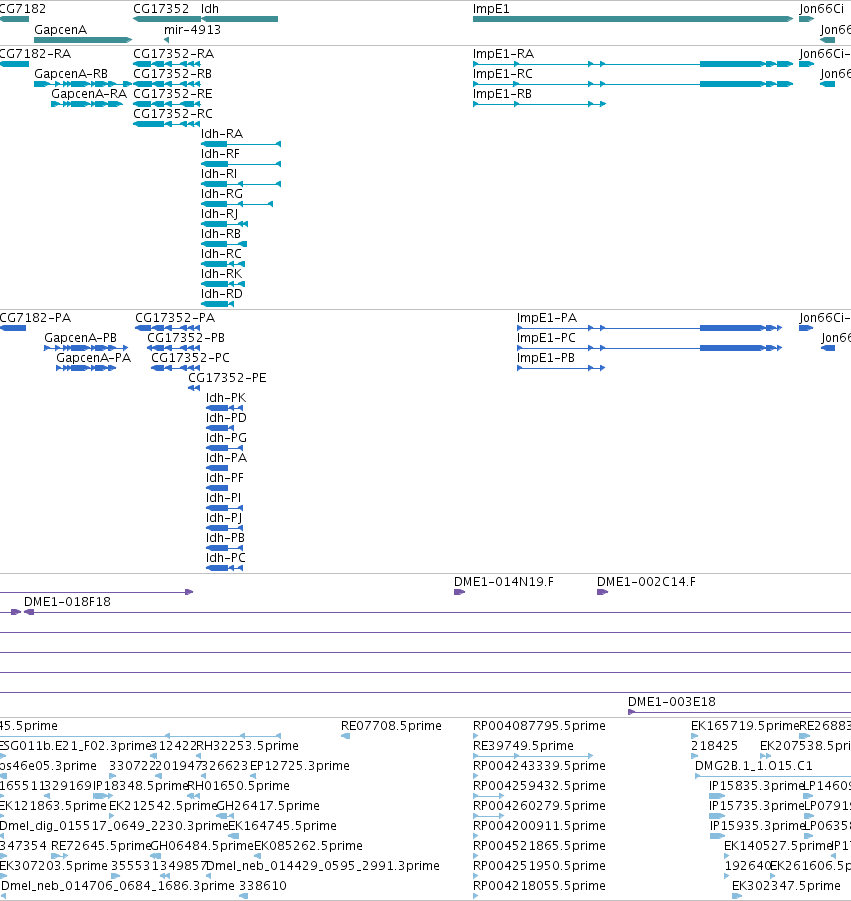Select the DMG2B.1_1.015.C1 feature label
851x901 pixels.
tap(754, 765)
